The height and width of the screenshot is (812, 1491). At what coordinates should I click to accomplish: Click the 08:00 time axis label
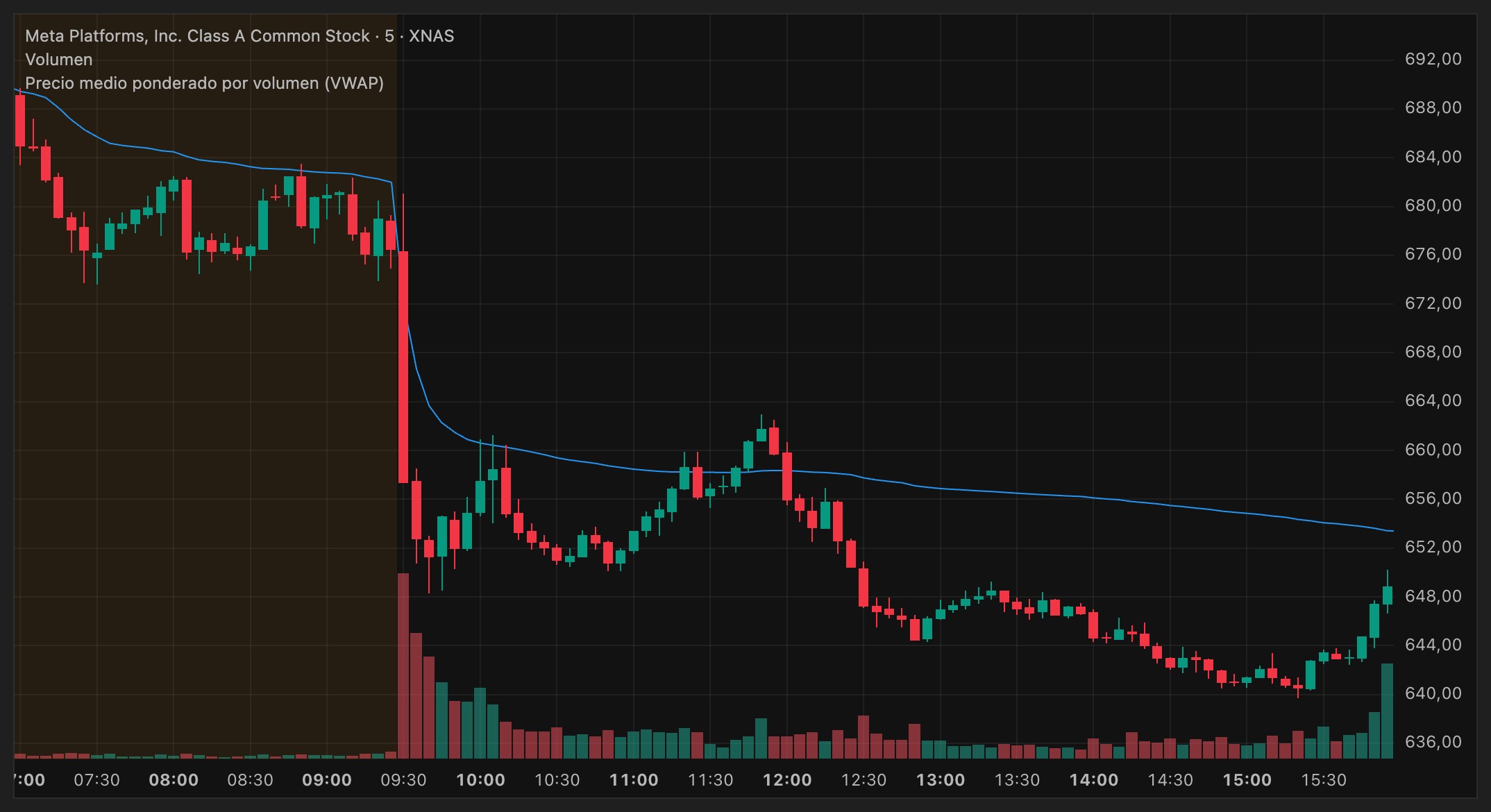pos(174,780)
